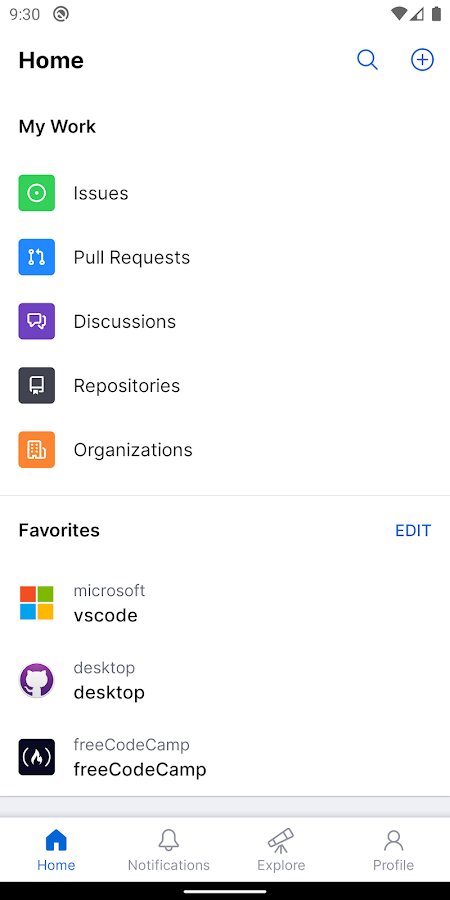Select the Home tab
Screen dimensions: 450x900
pos(56,850)
